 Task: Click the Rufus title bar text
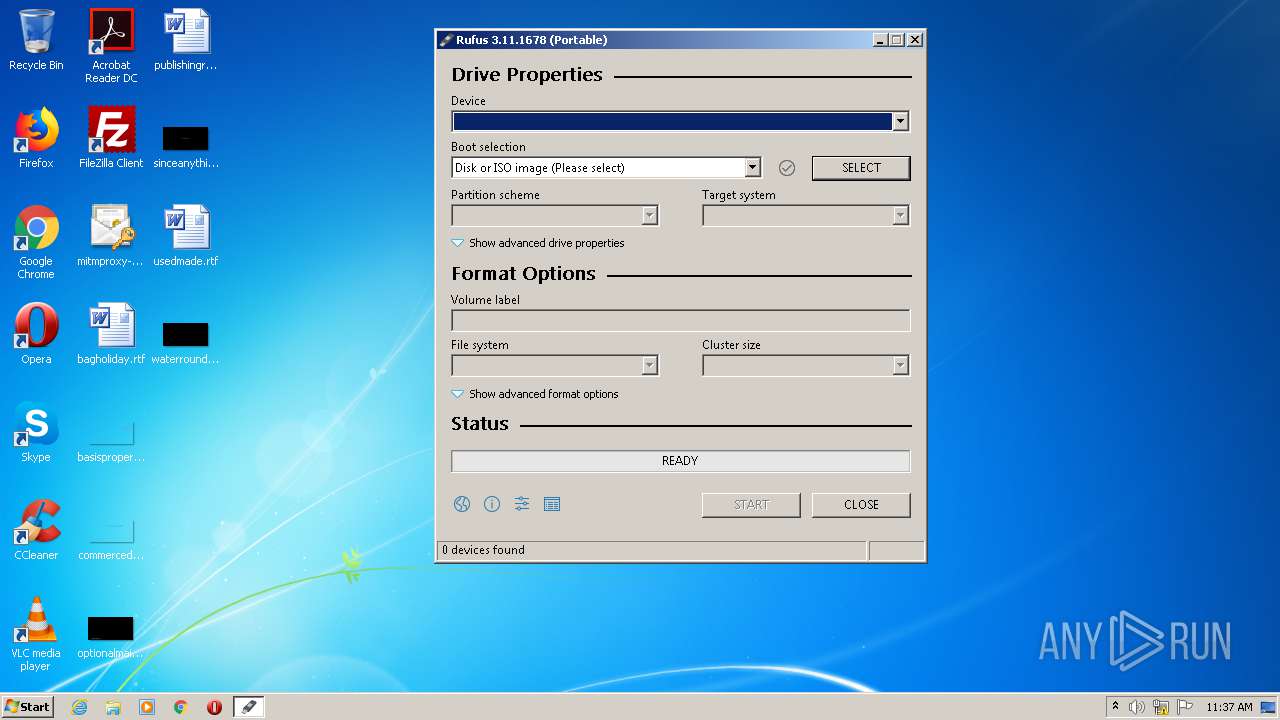coord(531,40)
